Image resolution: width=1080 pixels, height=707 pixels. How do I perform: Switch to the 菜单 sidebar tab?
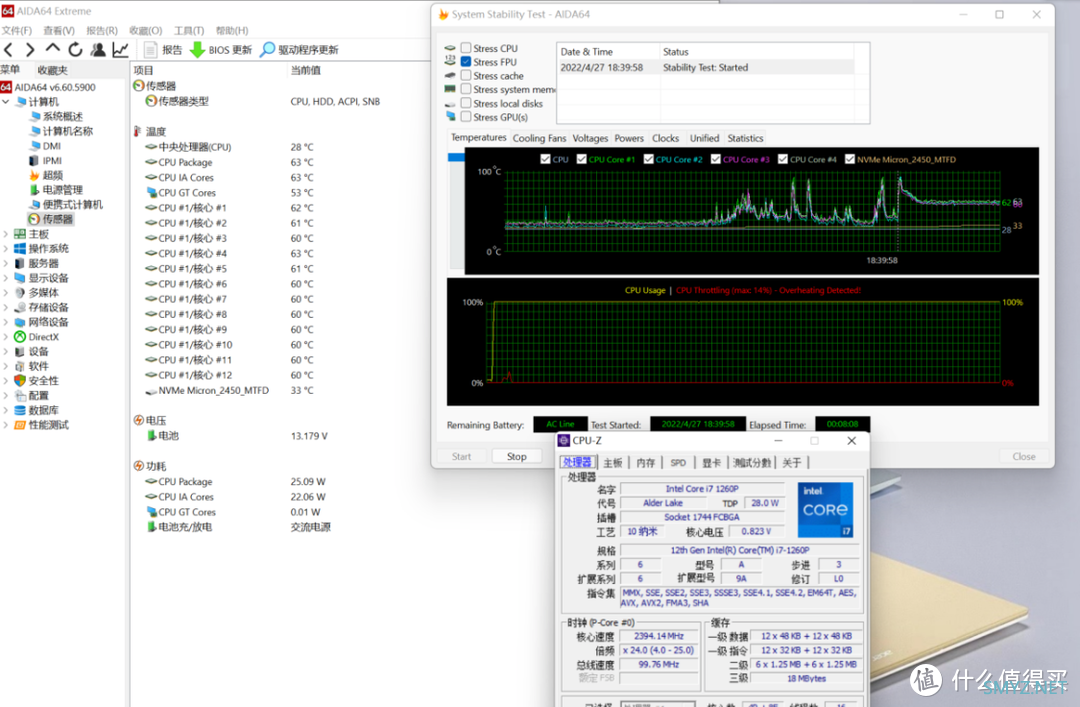click(x=10, y=70)
